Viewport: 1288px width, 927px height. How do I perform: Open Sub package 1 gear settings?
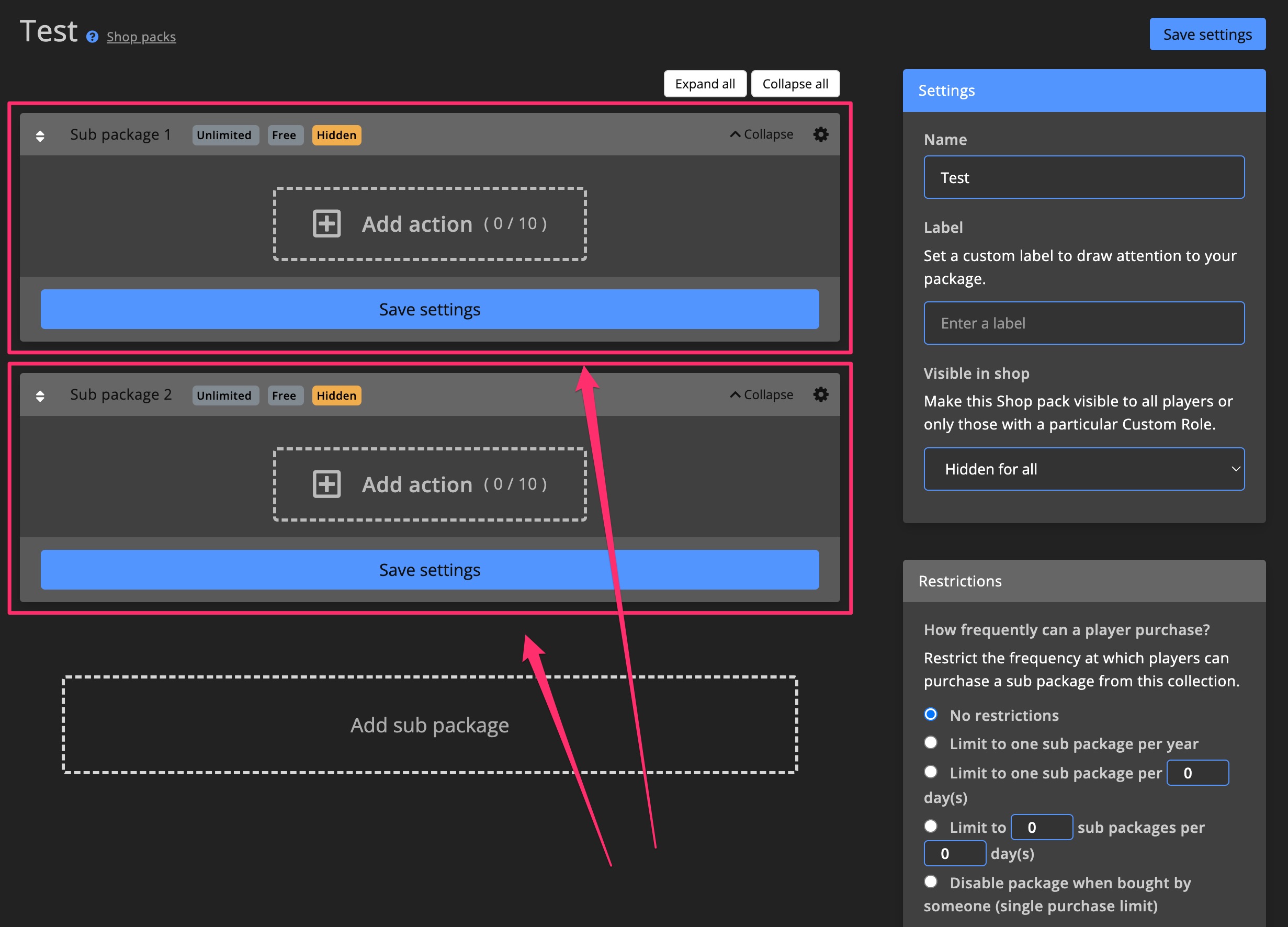pyautogui.click(x=821, y=134)
